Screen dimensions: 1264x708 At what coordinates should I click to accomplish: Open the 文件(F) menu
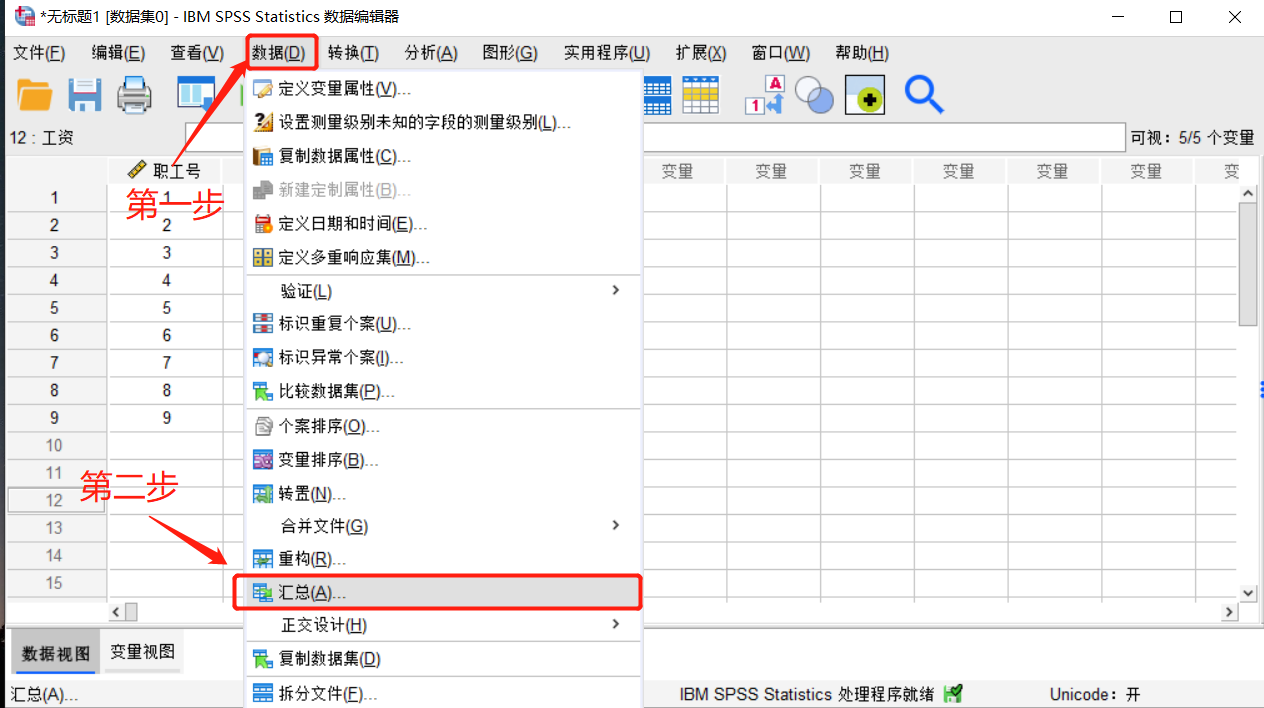point(39,53)
